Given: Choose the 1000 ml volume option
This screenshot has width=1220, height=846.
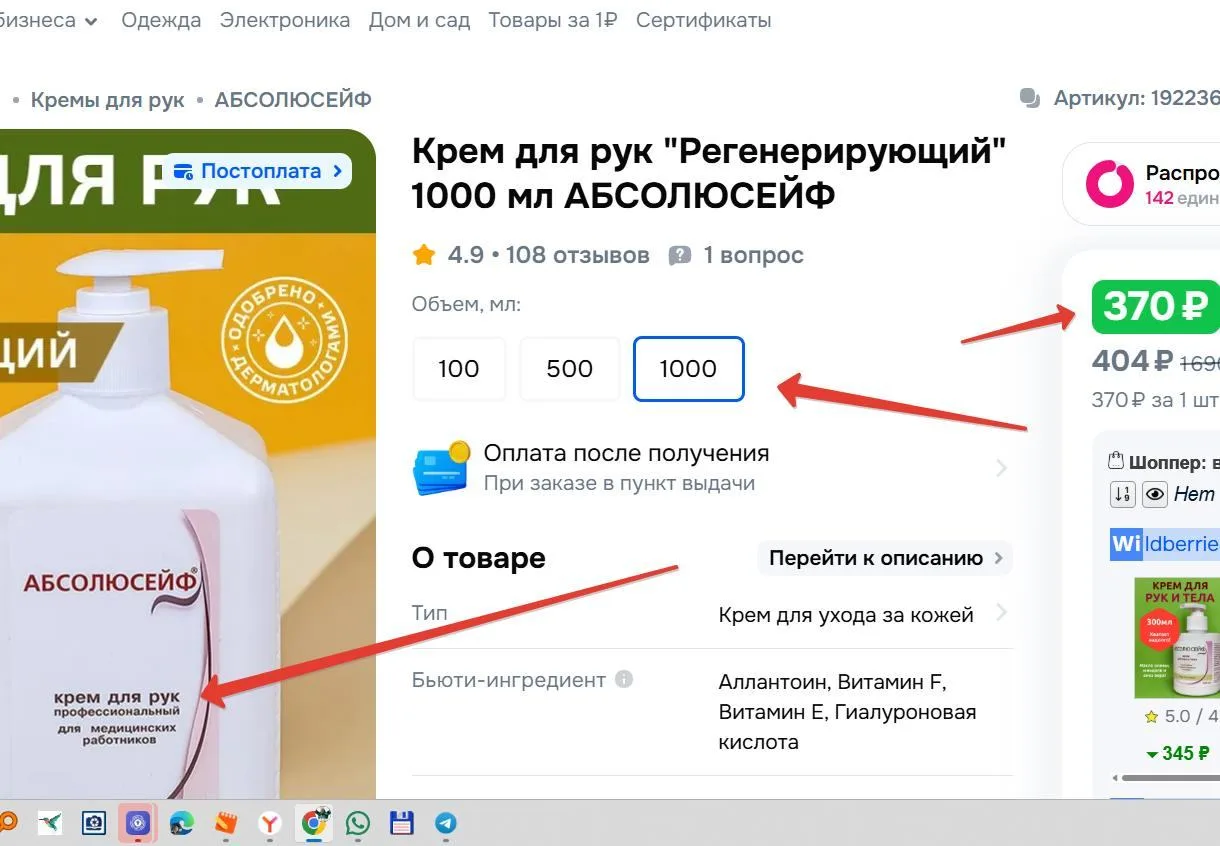Looking at the screenshot, I should (688, 369).
